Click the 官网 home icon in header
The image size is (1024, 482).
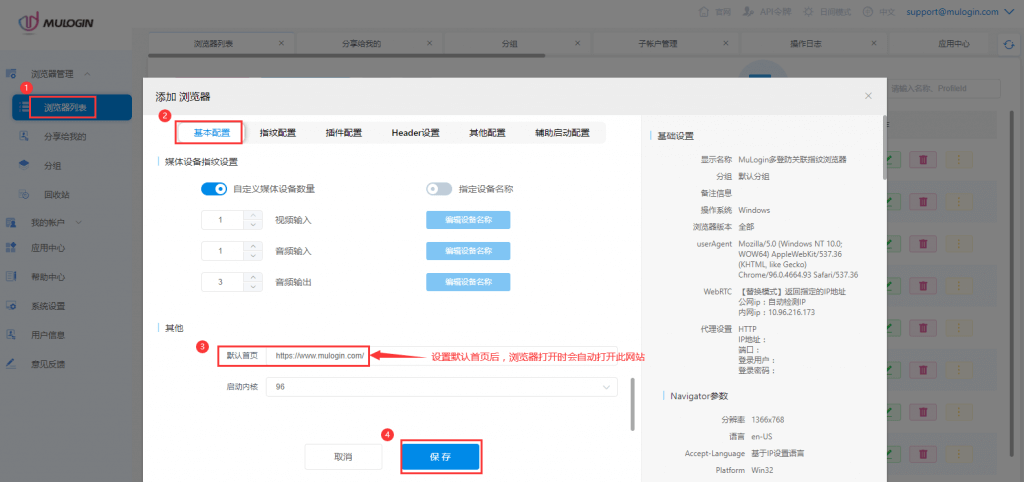tap(703, 12)
